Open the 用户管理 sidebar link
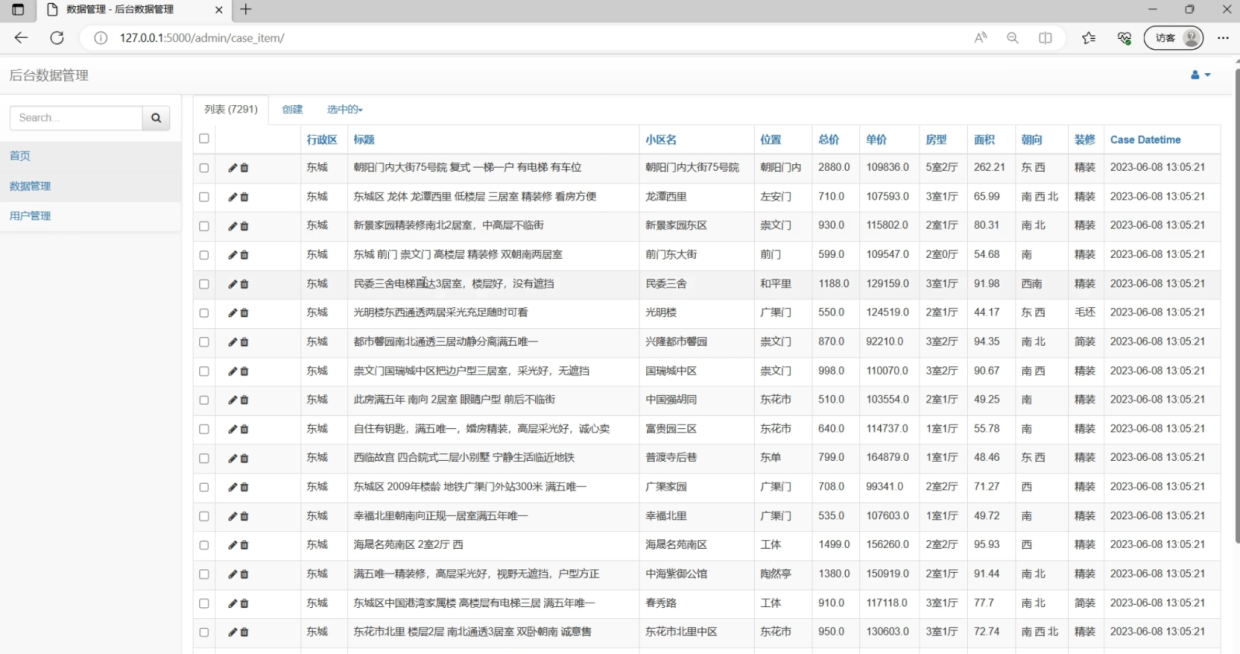The image size is (1240, 654). click(30, 215)
